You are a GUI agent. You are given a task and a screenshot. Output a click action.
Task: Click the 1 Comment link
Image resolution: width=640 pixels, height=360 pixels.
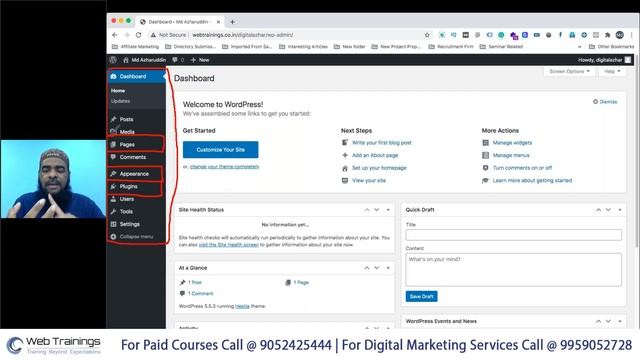[200, 293]
